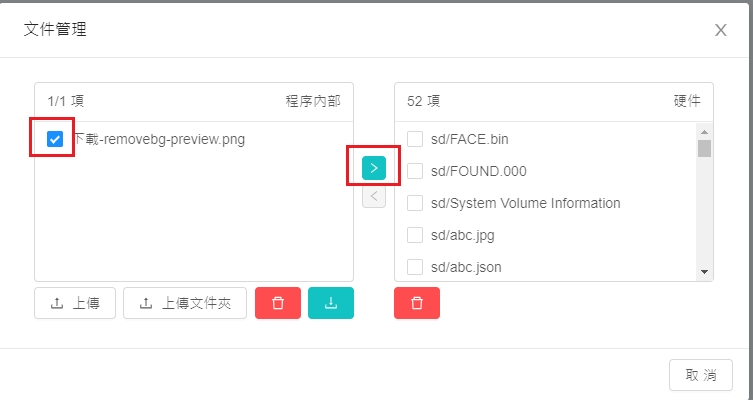Click the grey move-left arrow button

pyautogui.click(x=373, y=196)
